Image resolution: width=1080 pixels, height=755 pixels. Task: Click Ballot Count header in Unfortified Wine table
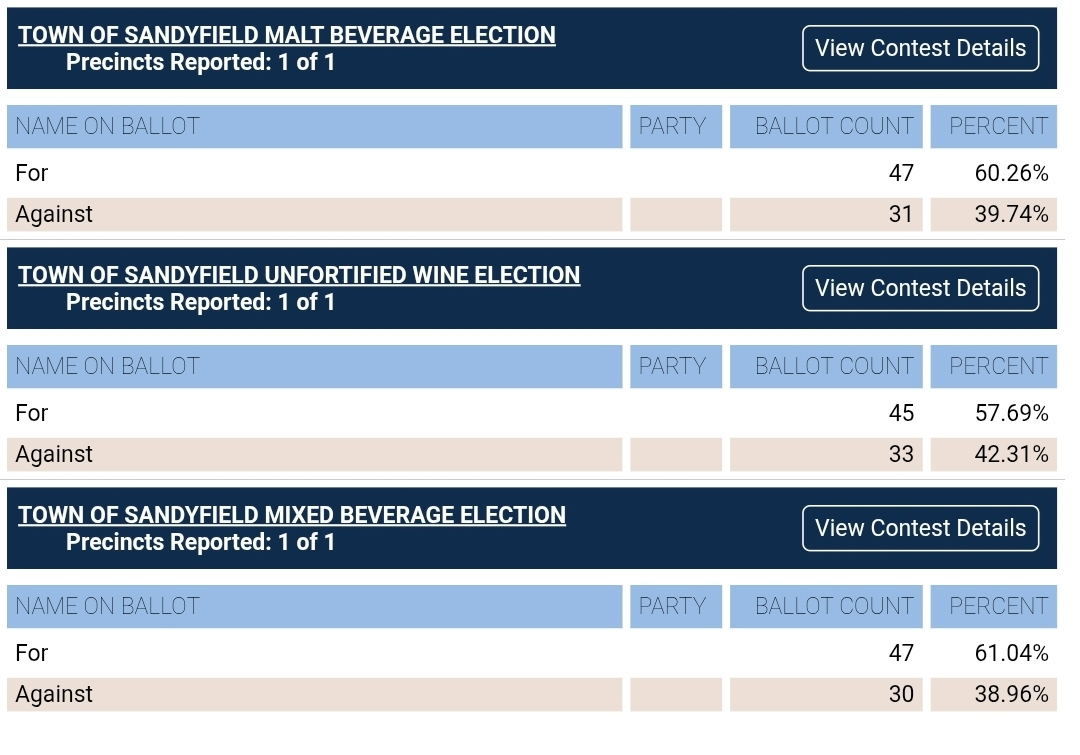(834, 366)
